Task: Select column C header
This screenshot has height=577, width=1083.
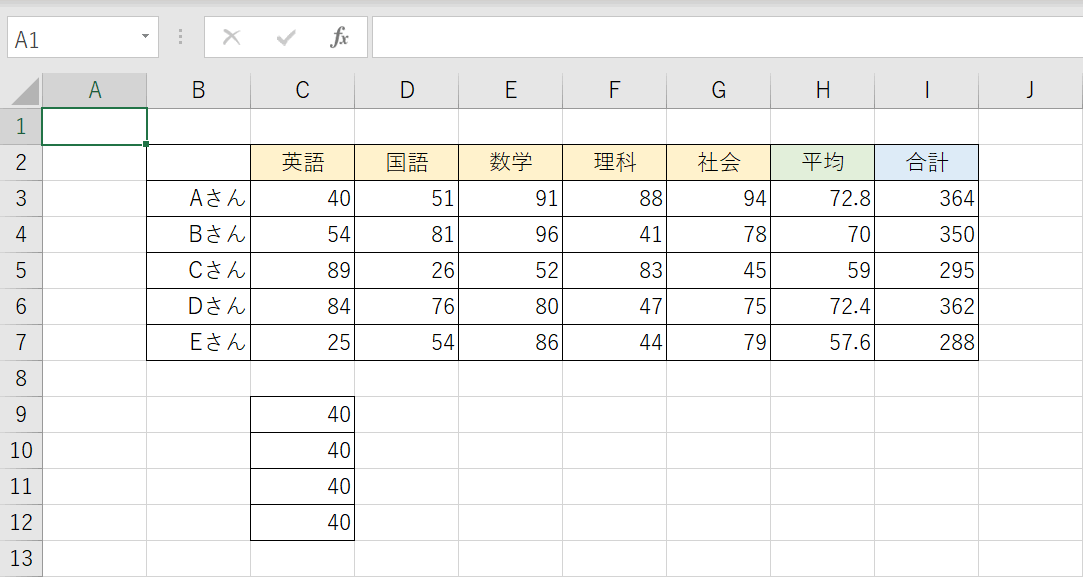Action: [x=303, y=90]
